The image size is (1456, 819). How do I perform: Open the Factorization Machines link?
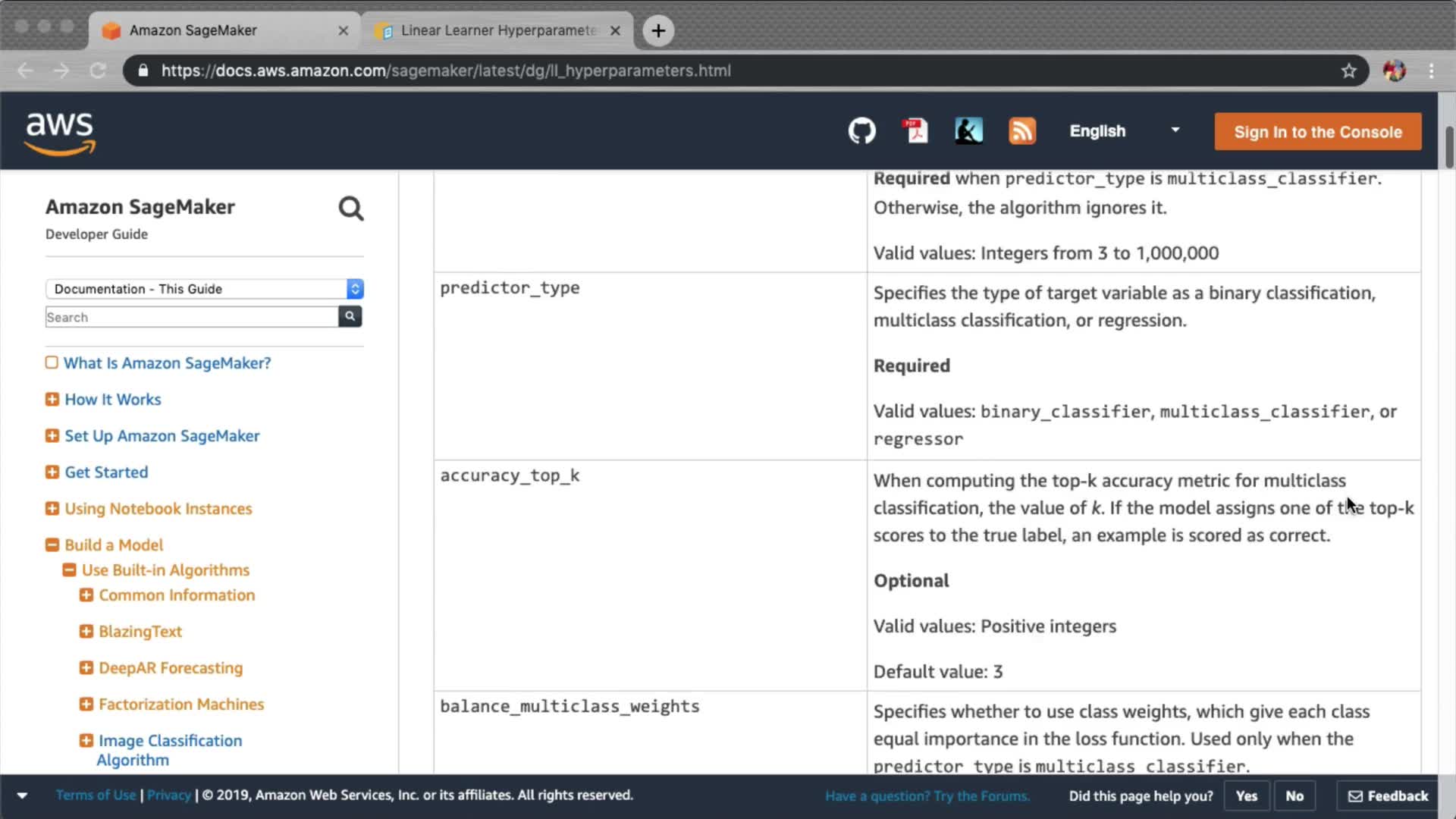[x=181, y=704]
